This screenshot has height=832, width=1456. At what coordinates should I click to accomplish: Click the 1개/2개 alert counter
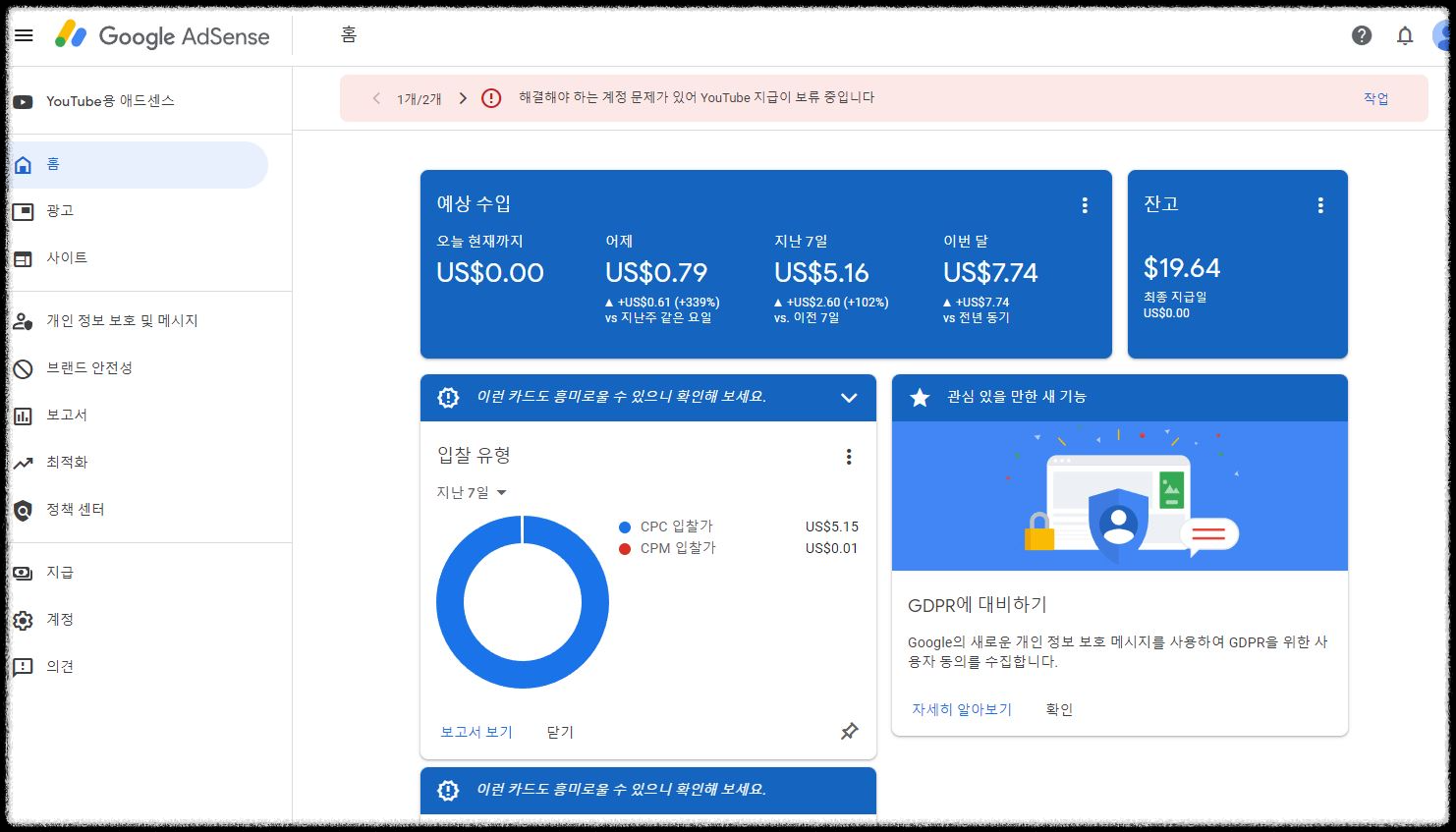pyautogui.click(x=420, y=99)
